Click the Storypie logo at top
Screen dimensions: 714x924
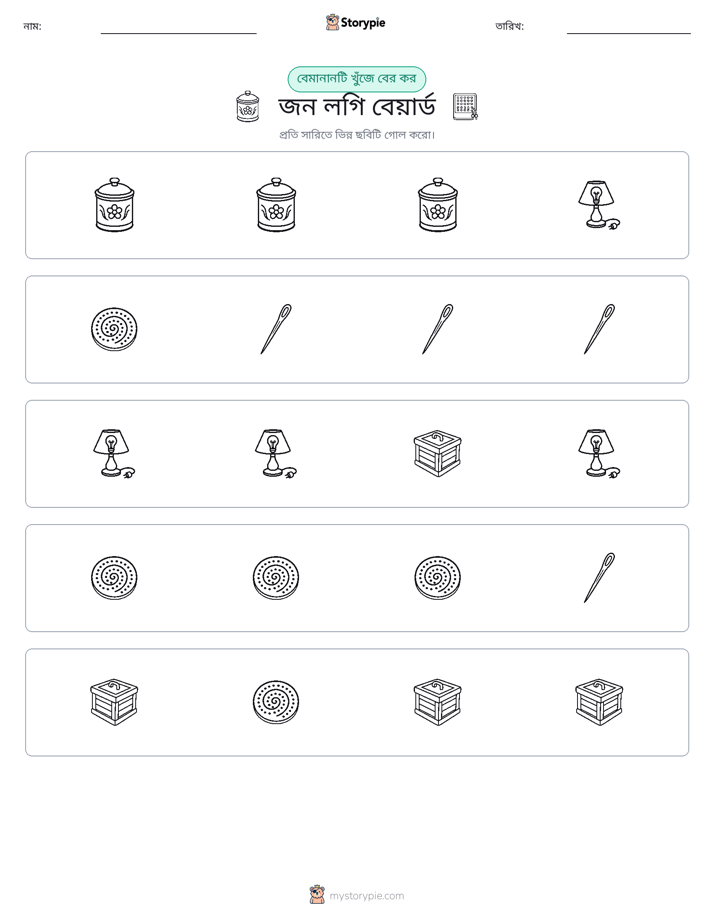click(355, 22)
